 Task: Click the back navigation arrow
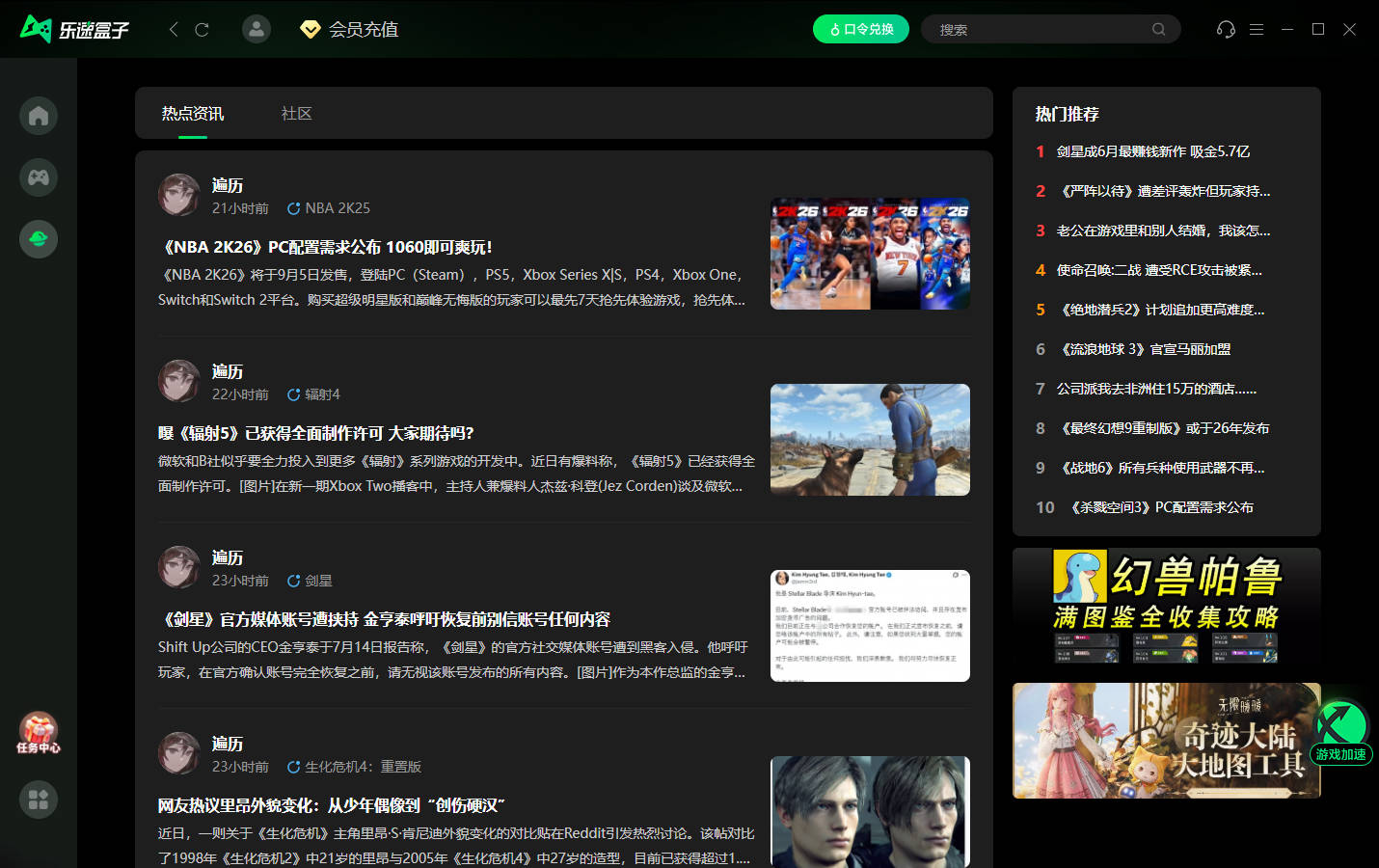(x=173, y=29)
